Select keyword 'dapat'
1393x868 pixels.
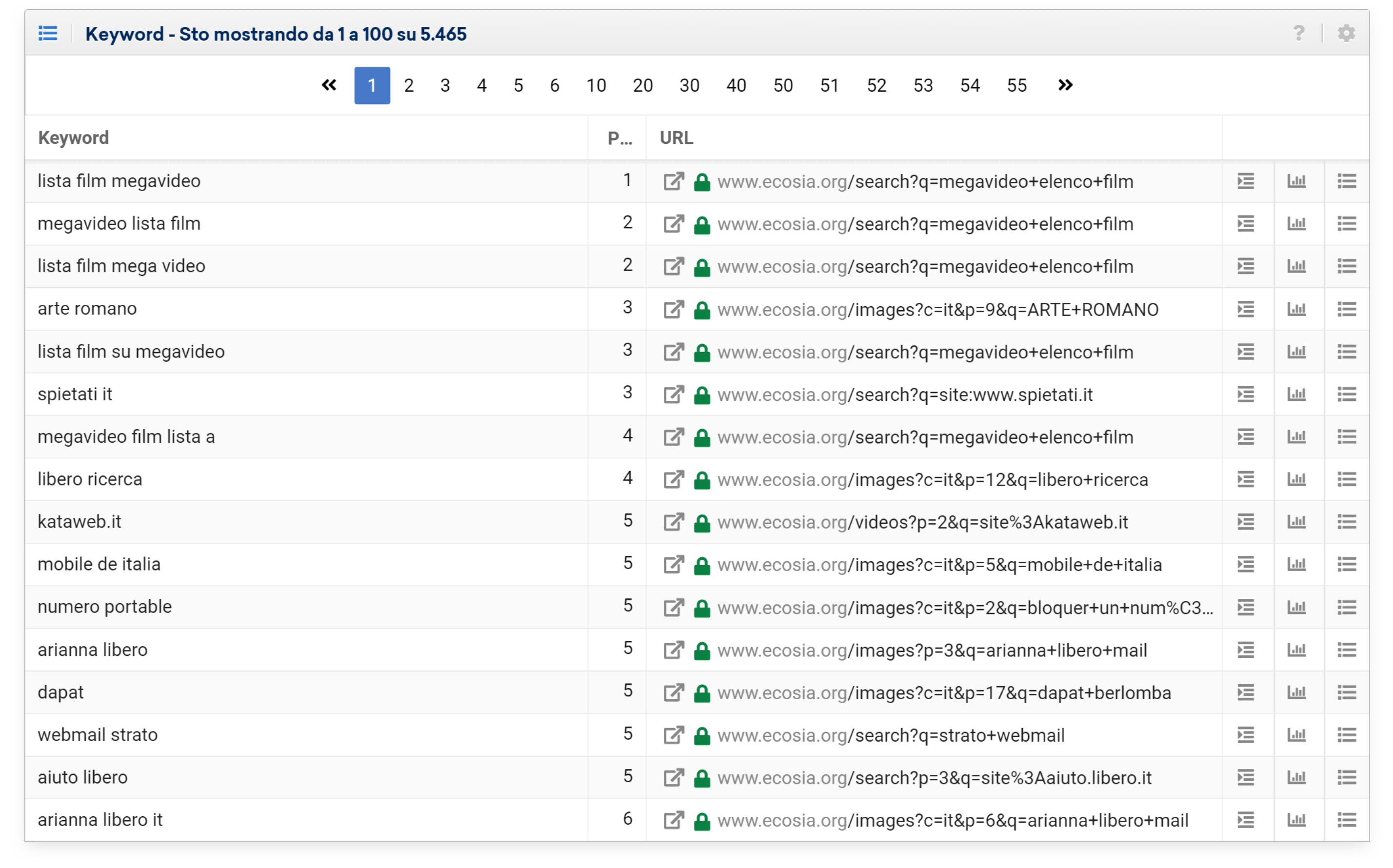(x=61, y=692)
